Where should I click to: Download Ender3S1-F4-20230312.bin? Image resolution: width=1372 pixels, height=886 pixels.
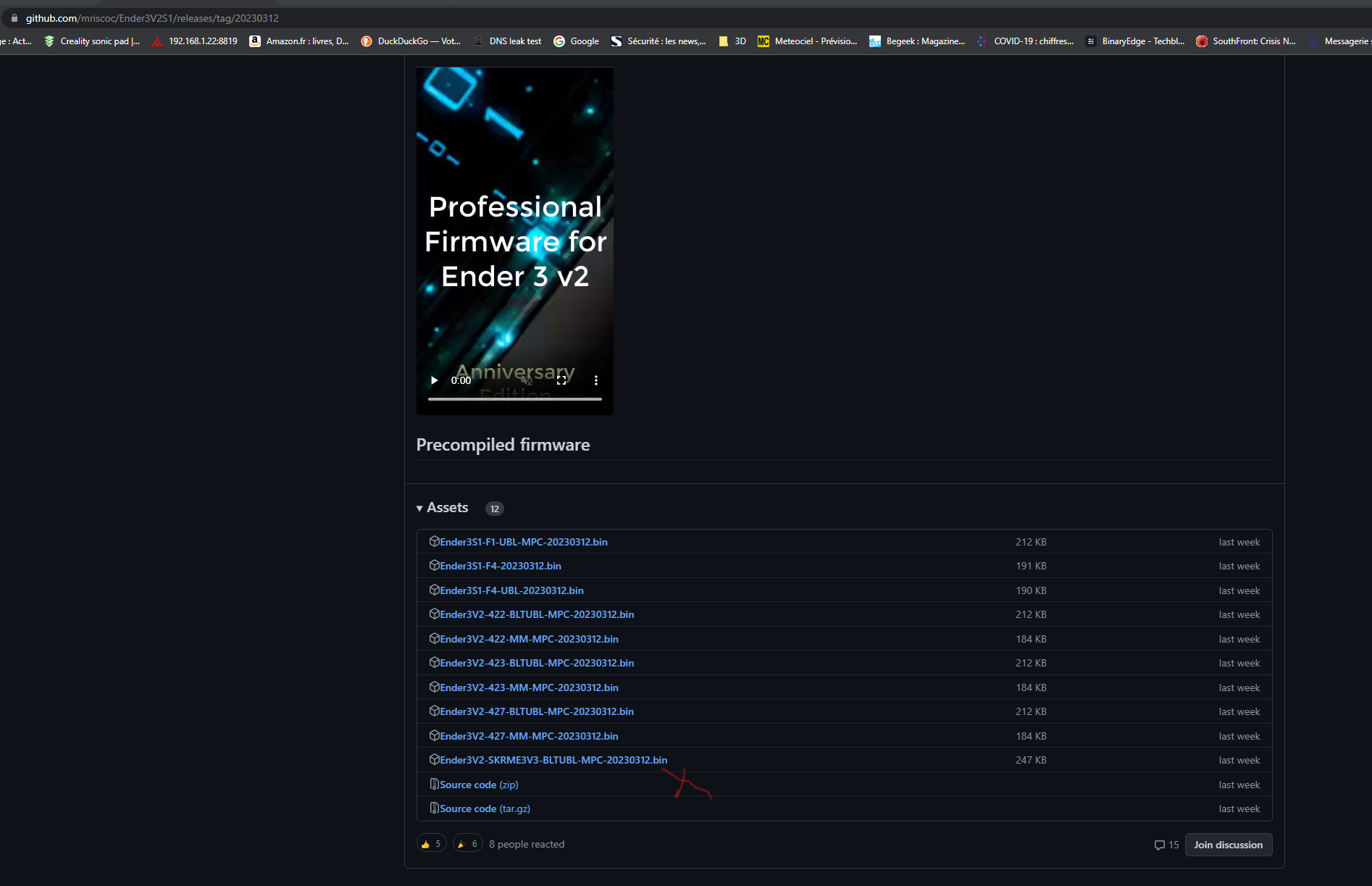coord(501,566)
